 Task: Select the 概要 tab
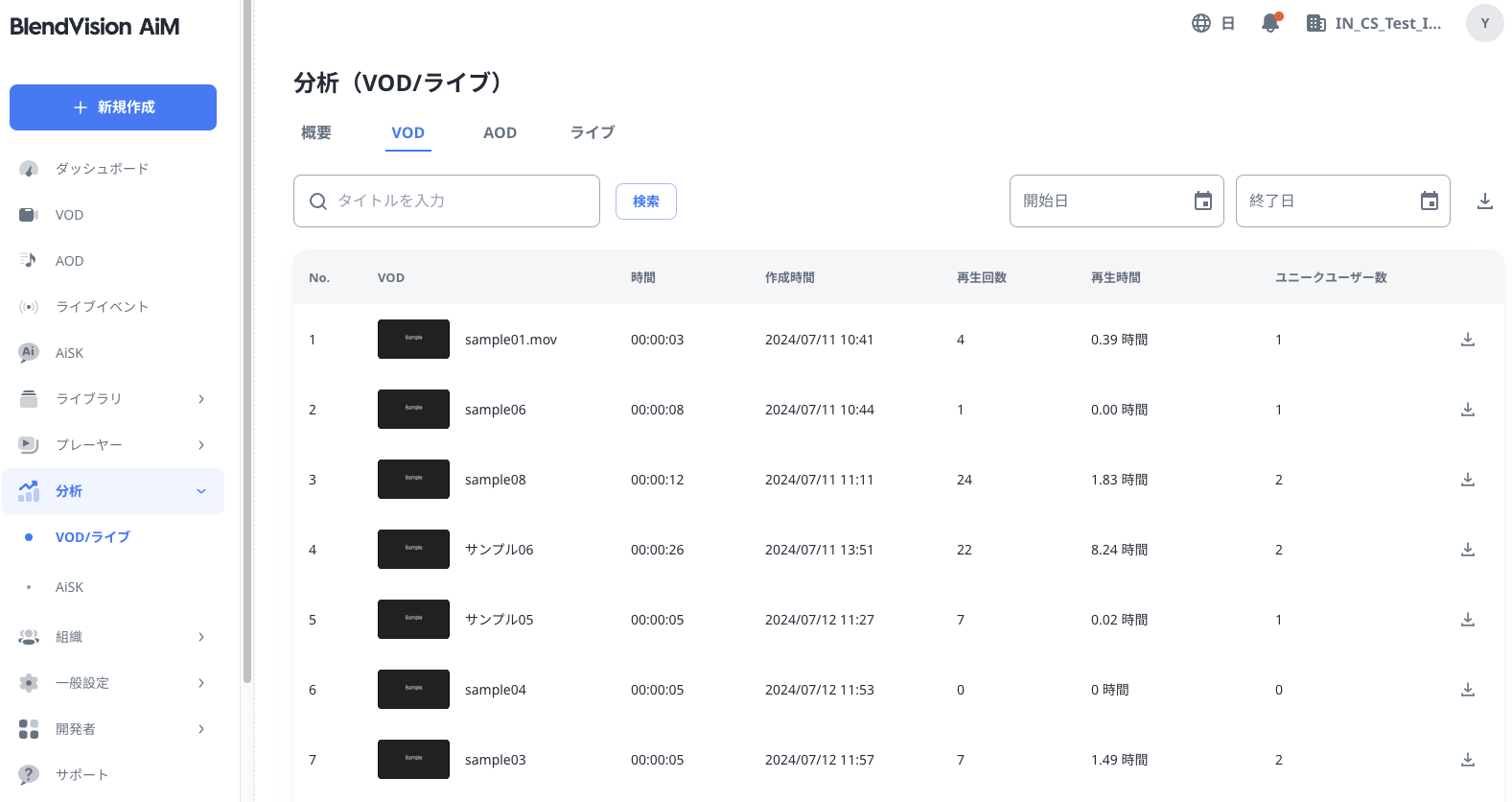pyautogui.click(x=316, y=133)
